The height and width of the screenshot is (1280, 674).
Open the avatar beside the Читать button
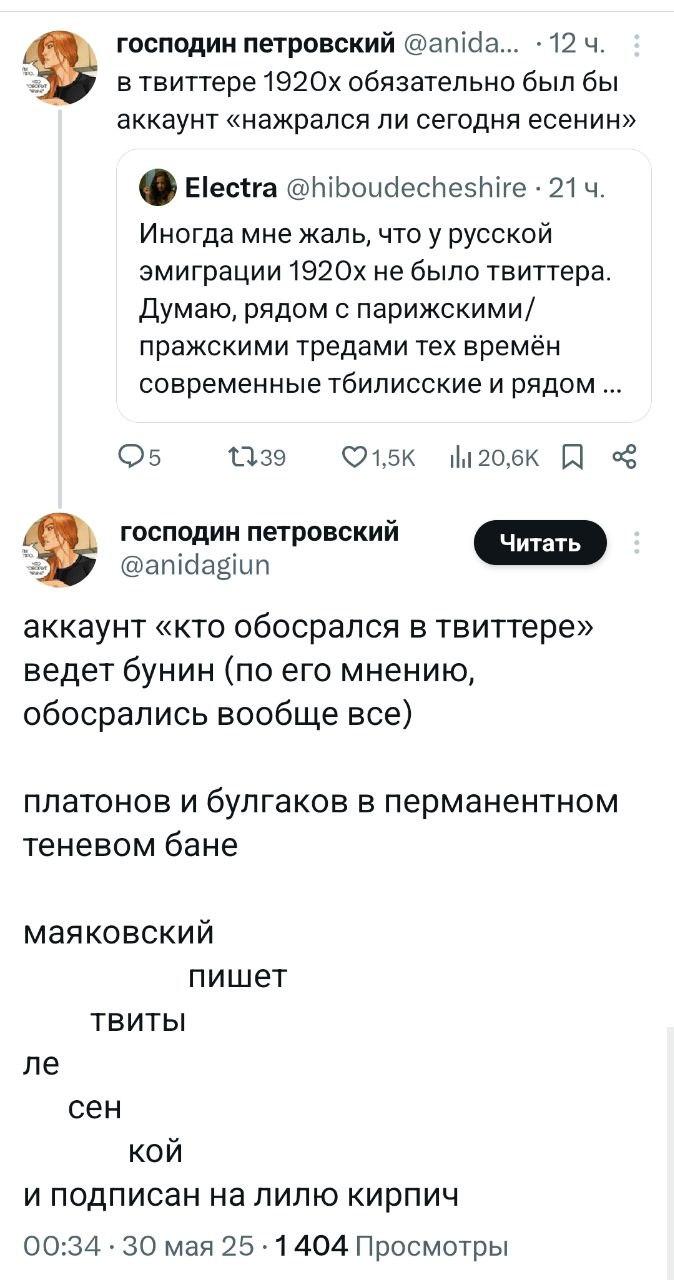click(59, 550)
